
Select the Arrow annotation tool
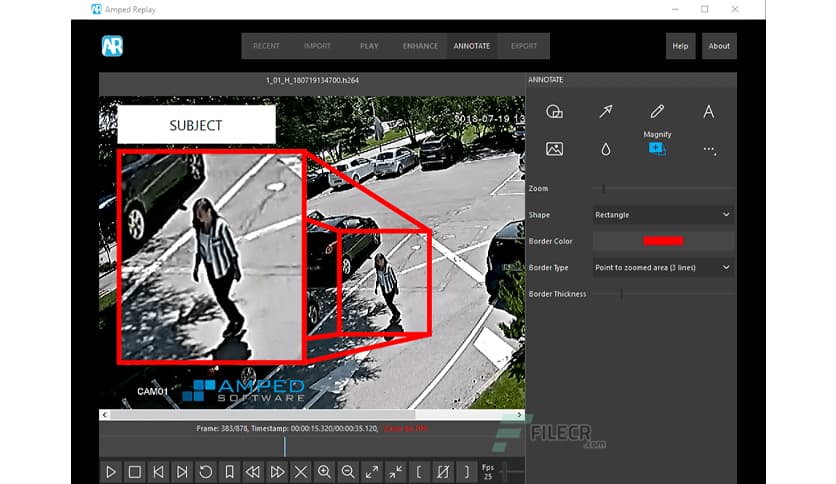[606, 111]
